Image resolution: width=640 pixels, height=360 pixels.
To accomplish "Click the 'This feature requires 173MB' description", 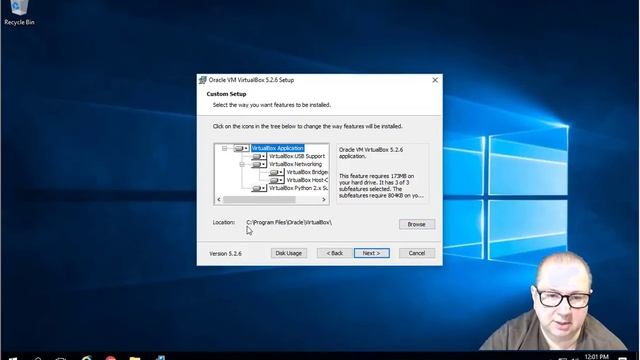I will (x=381, y=186).
